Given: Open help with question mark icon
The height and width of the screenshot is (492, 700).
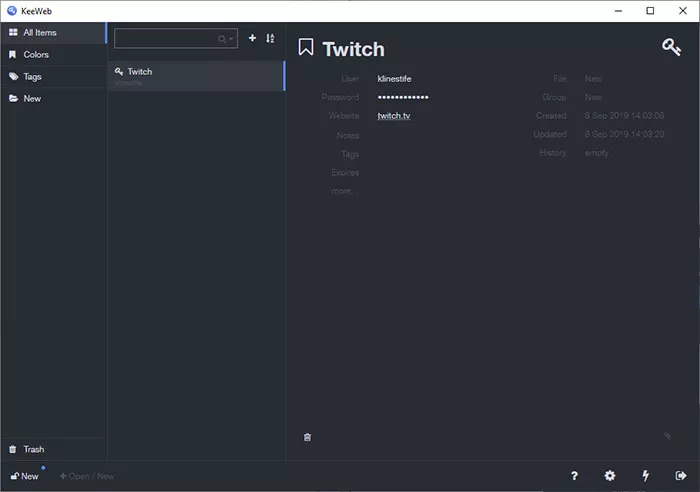Looking at the screenshot, I should coord(574,476).
